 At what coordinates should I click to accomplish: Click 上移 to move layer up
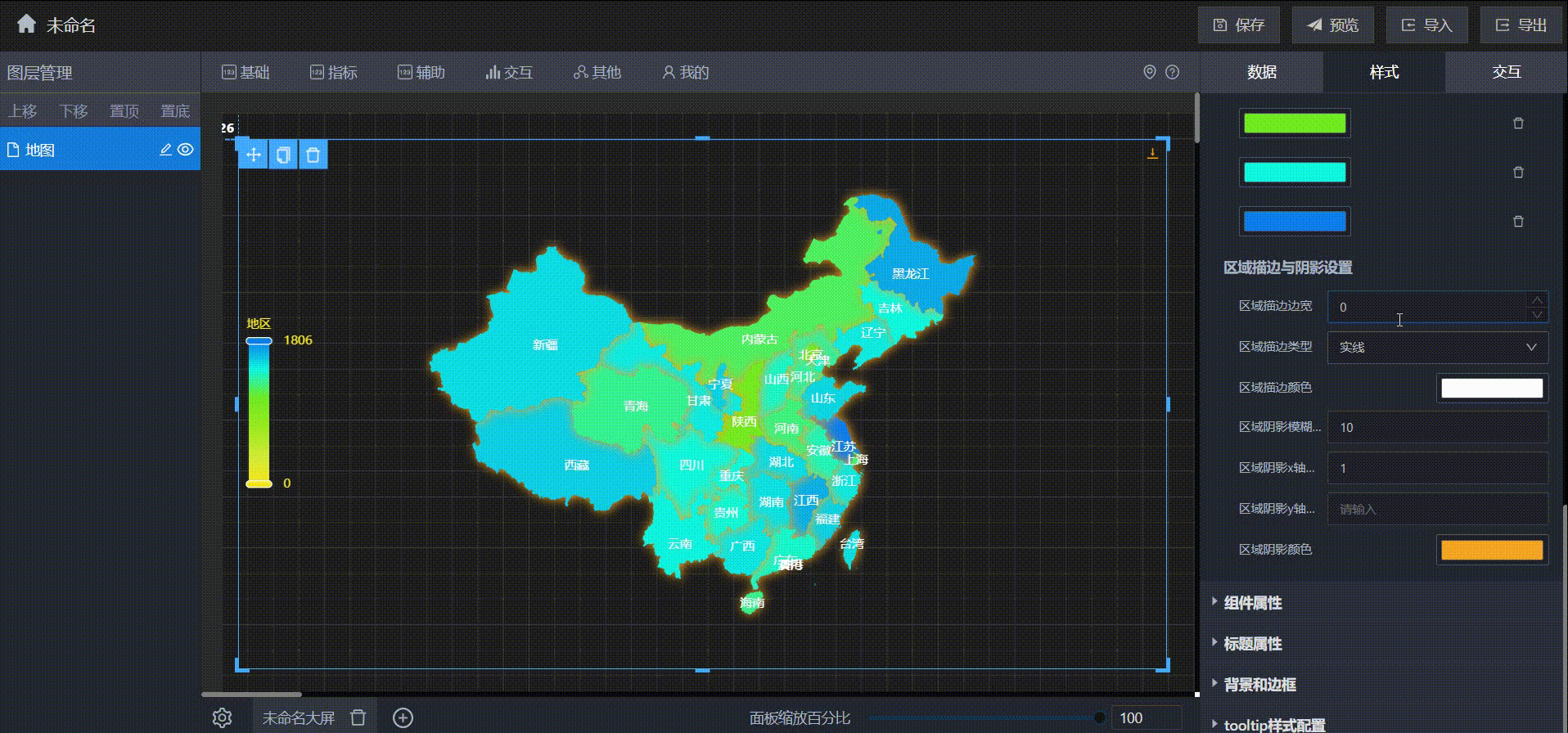point(23,111)
